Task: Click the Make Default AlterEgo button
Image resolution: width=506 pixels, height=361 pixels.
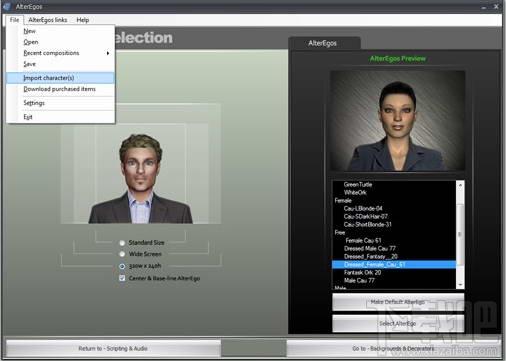Action: click(x=398, y=302)
